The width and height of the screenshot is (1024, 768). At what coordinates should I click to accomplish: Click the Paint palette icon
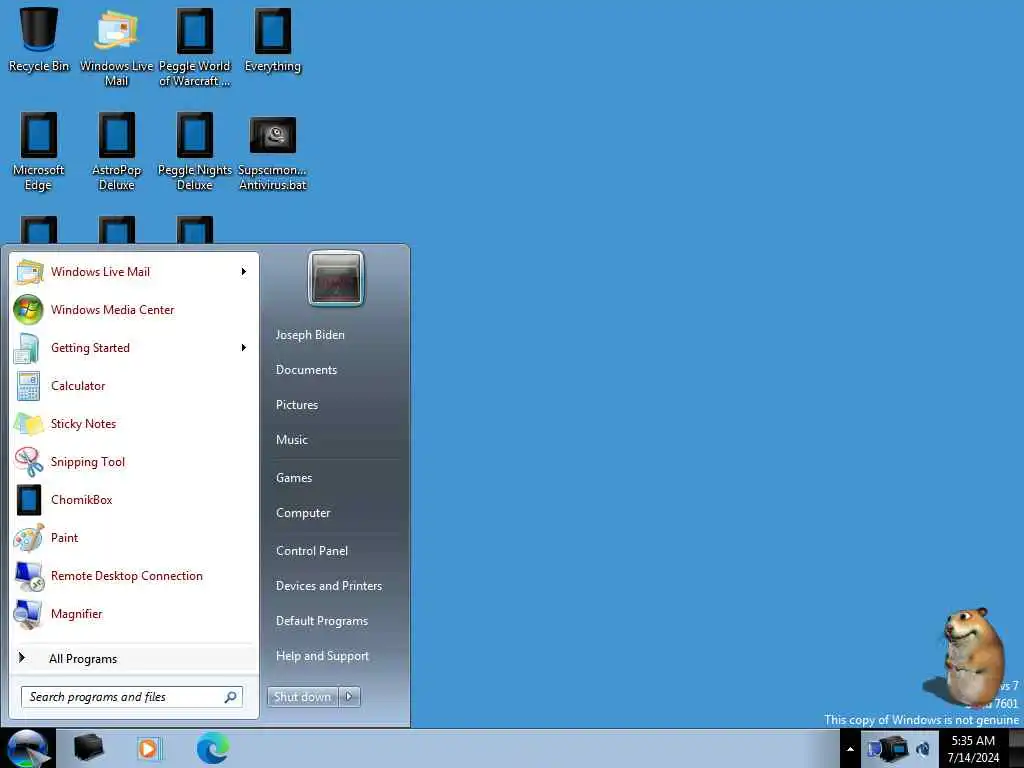point(29,538)
